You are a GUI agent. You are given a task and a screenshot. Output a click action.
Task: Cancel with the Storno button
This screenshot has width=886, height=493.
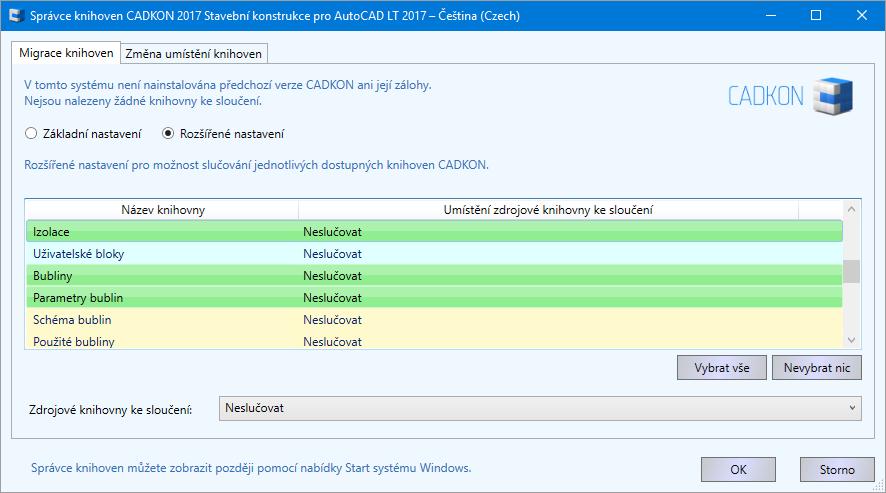coord(837,469)
